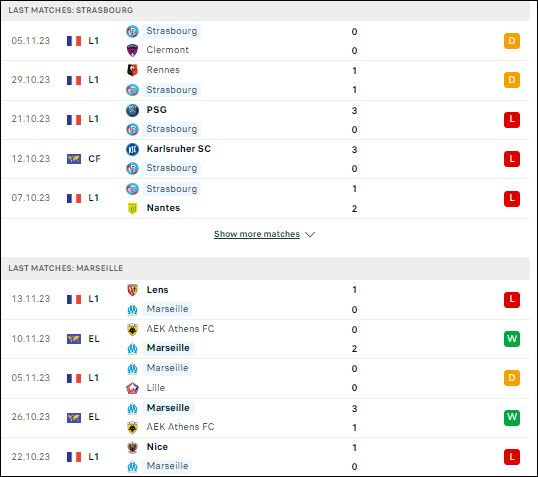The image size is (538, 477).
Task: Click the Clermont club crest icon
Action: coord(132,50)
